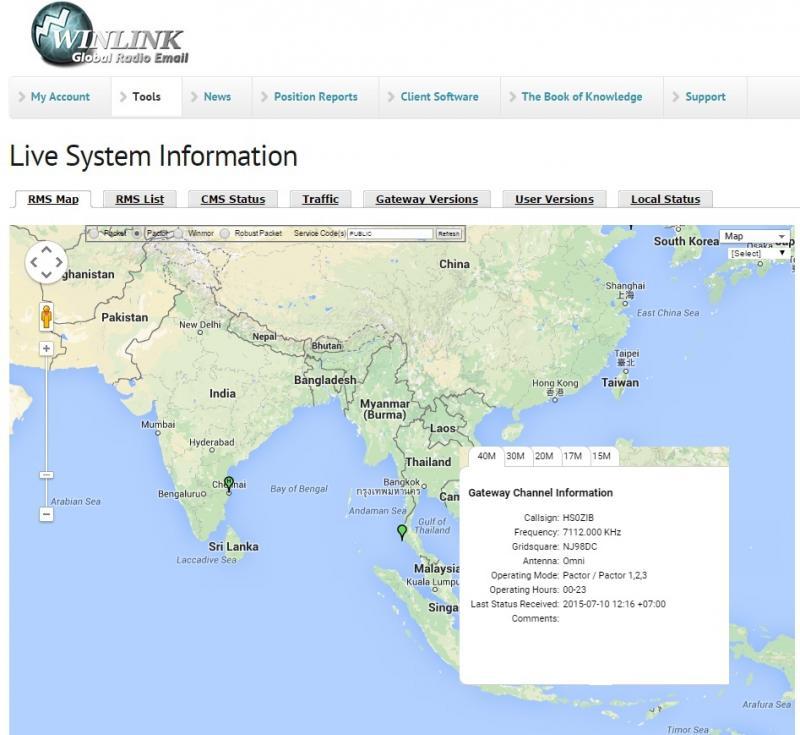Click the Refresh button

tap(448, 234)
